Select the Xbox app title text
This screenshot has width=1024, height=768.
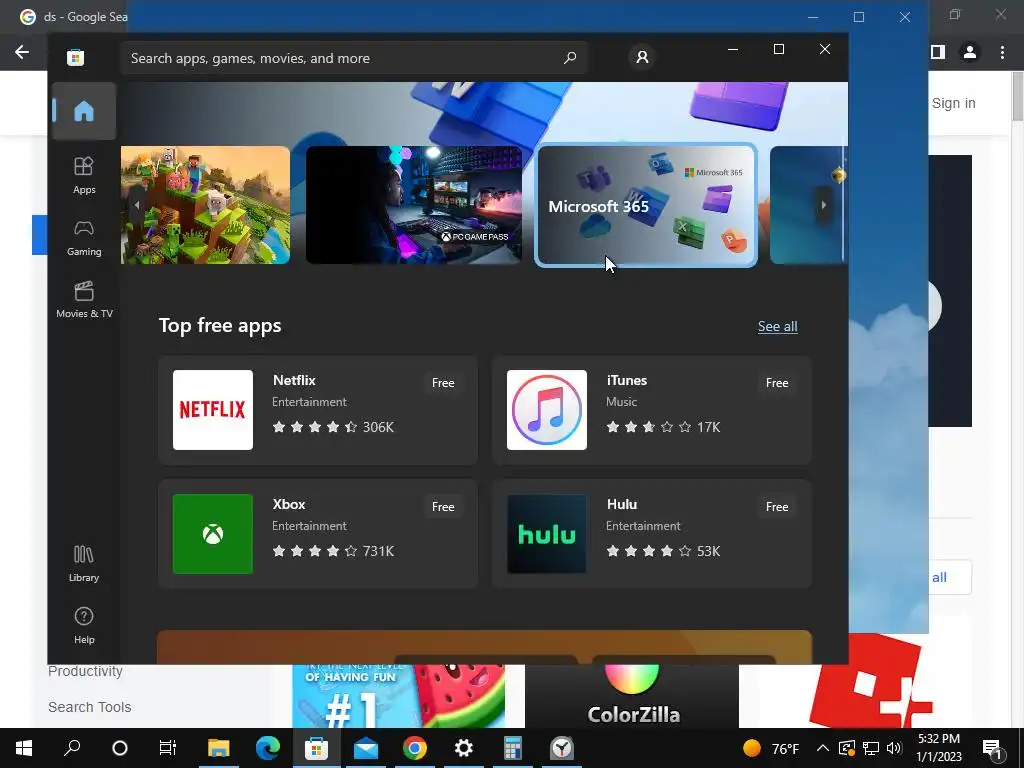pos(289,504)
